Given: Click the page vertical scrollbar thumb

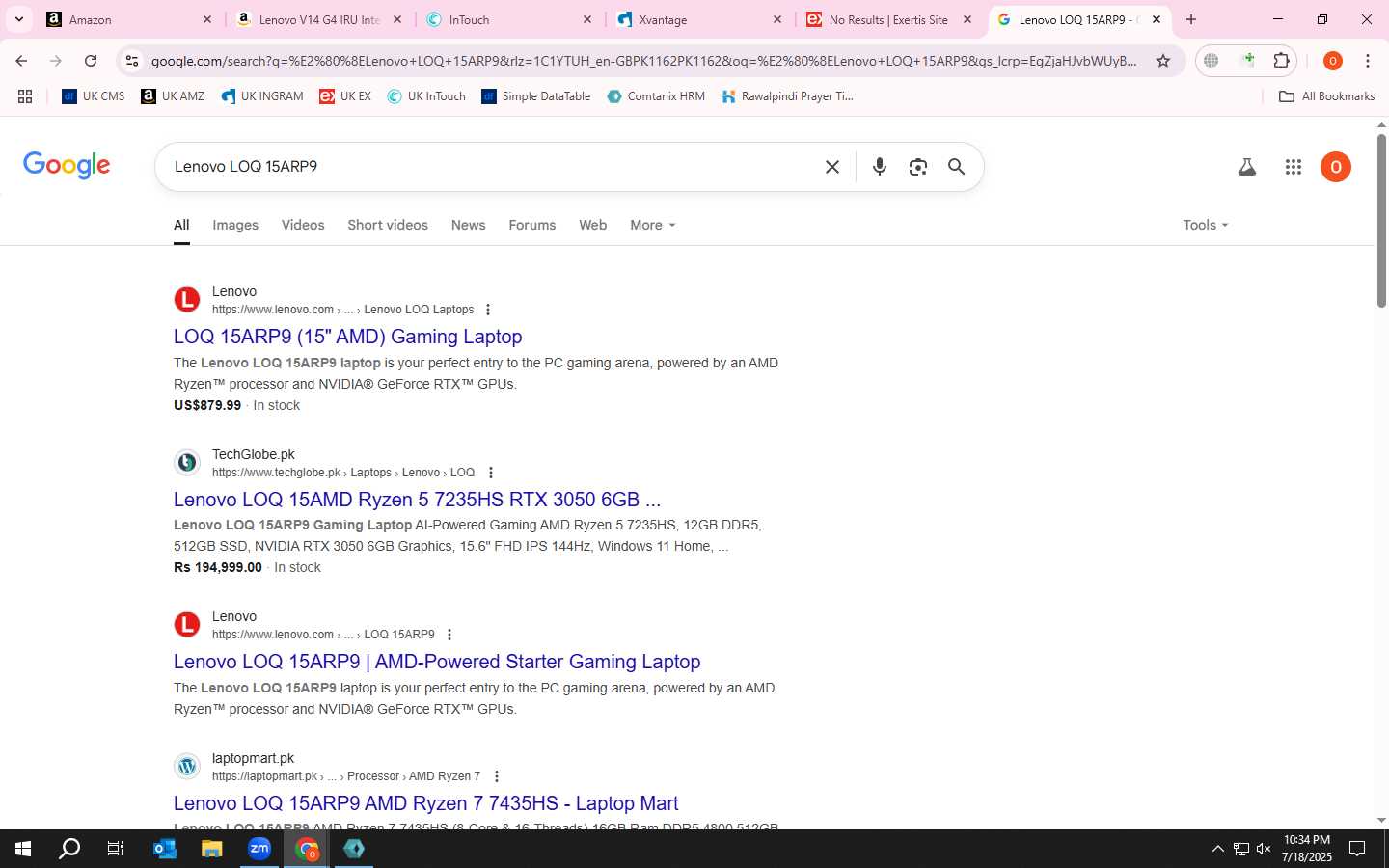Looking at the screenshot, I should pos(1381,222).
